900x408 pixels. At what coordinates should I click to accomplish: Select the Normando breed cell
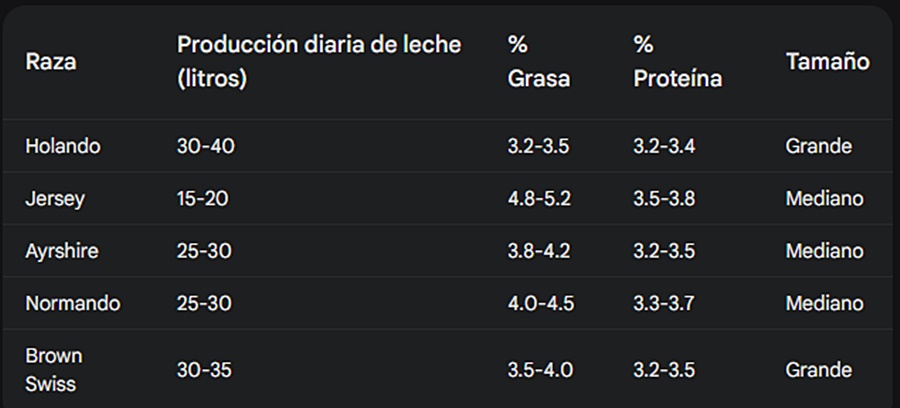pos(73,302)
